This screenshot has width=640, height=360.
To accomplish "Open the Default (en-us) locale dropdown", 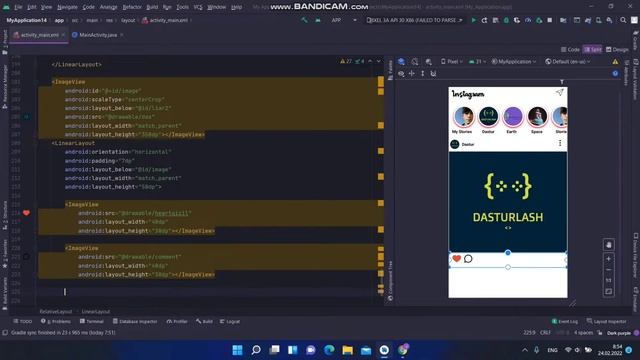I will [x=568, y=62].
